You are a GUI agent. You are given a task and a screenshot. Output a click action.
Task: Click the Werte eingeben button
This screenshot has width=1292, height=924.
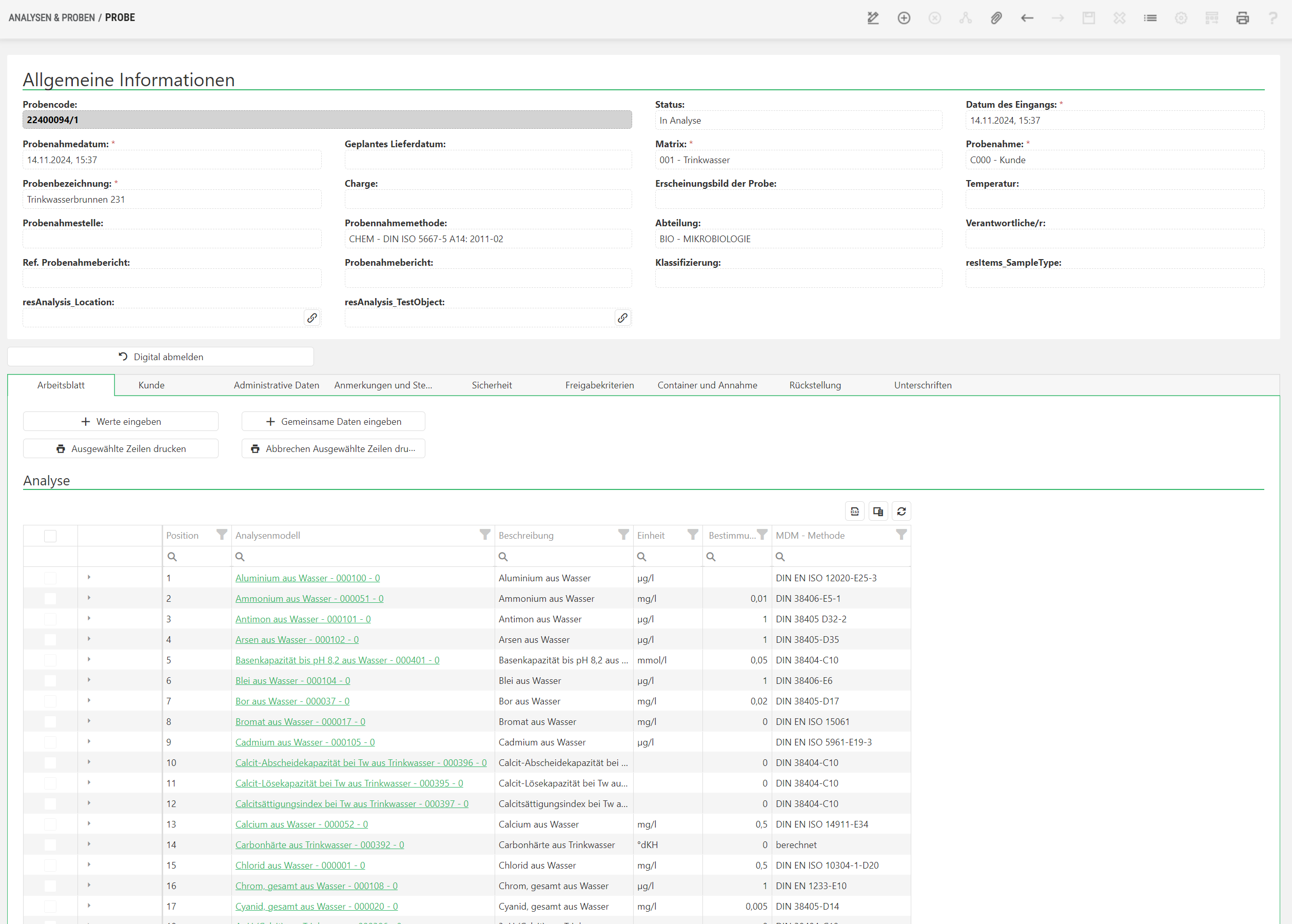(121, 422)
